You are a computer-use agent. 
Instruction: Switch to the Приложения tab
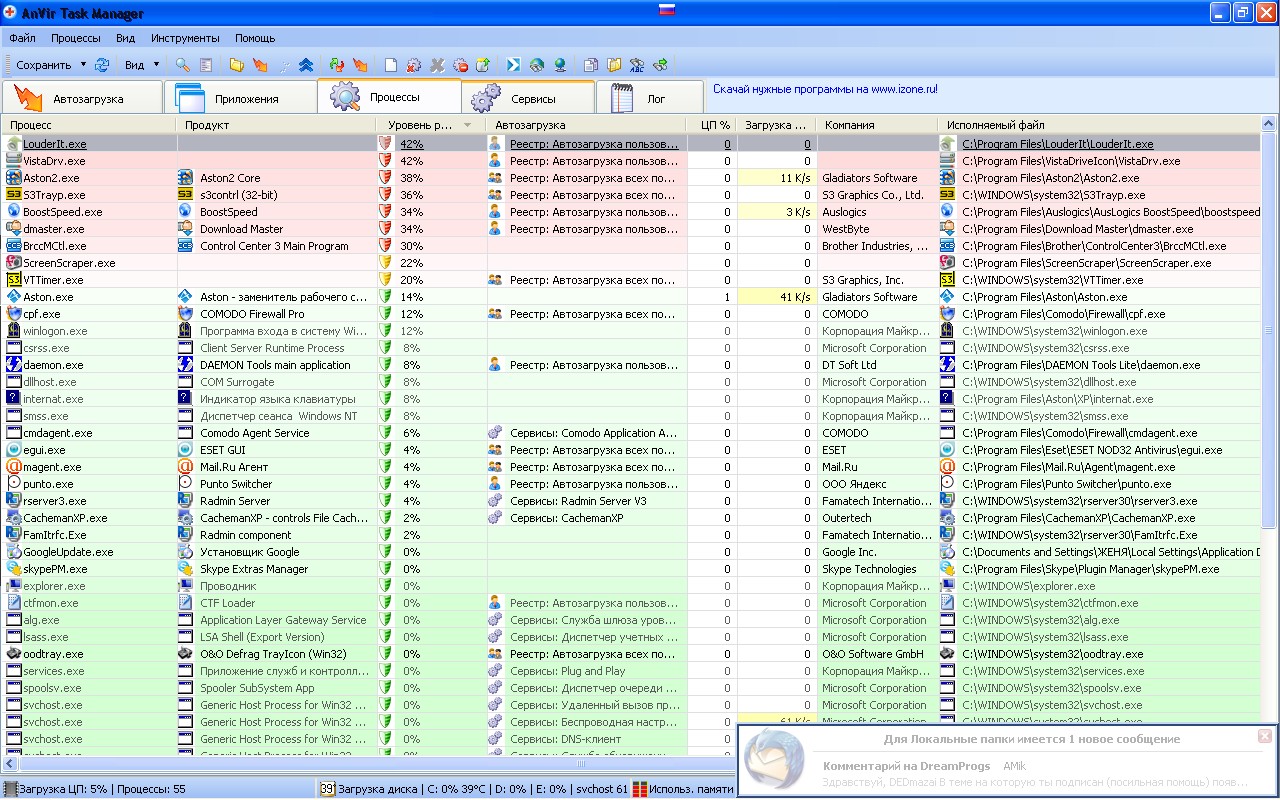pyautogui.click(x=239, y=98)
